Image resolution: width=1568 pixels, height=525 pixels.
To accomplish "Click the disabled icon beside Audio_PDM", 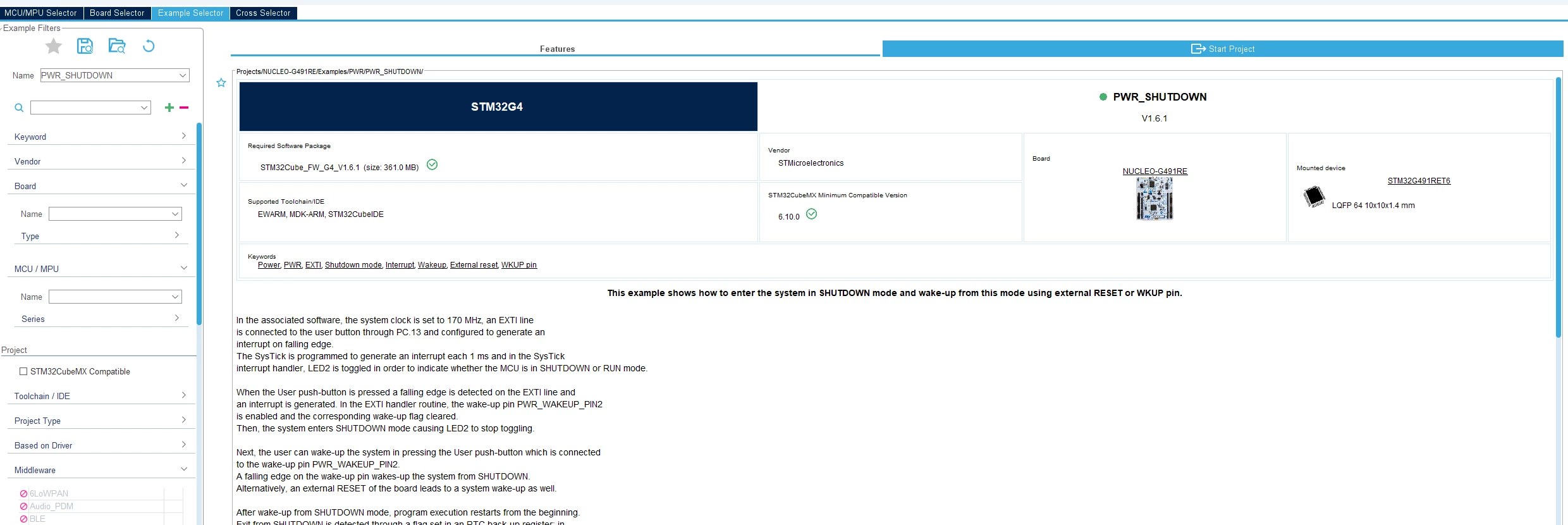I will (x=23, y=507).
